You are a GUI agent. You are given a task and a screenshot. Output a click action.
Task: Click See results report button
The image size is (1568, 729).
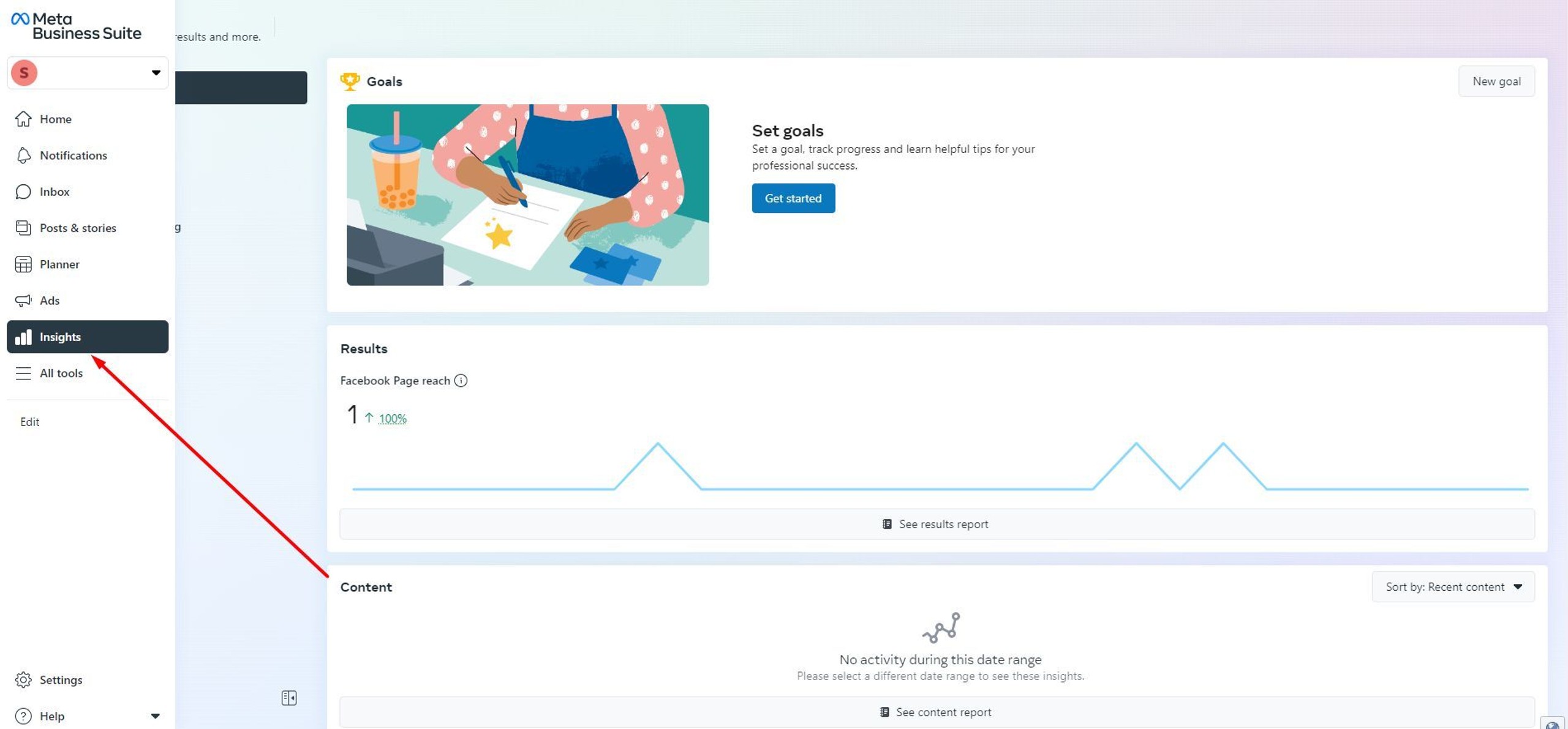(937, 524)
